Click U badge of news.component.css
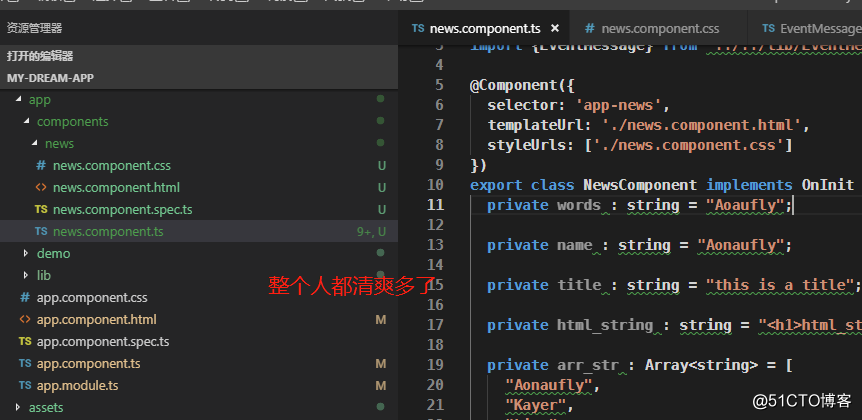The image size is (862, 420). point(382,165)
